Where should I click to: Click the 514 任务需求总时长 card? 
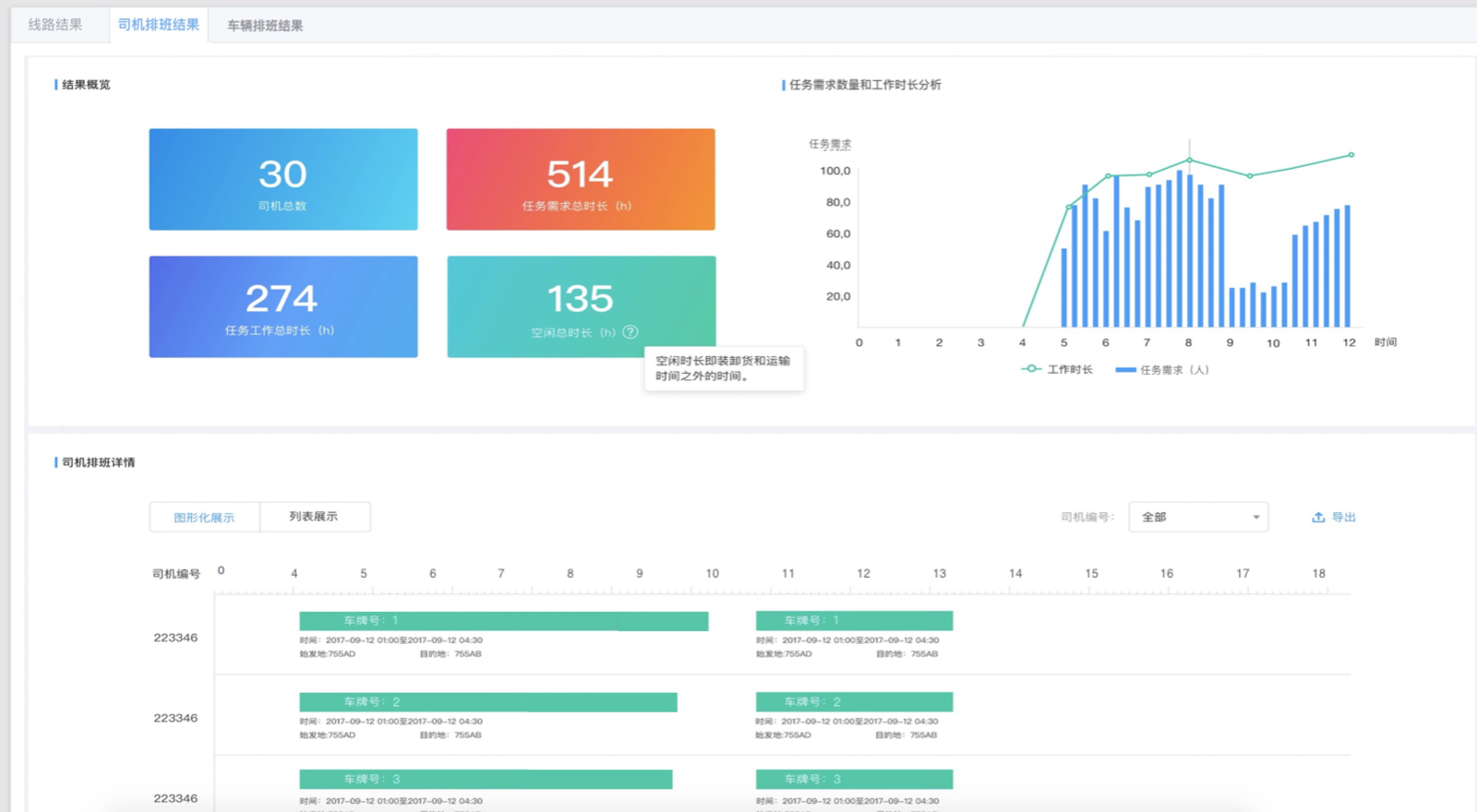581,179
